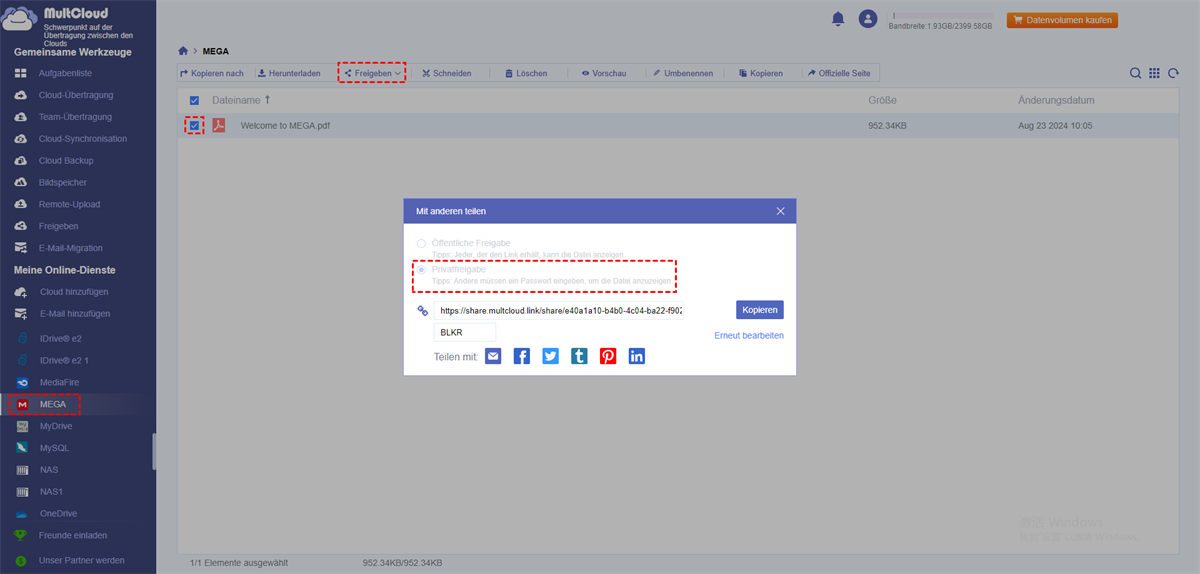Select MediaFire cloud drive

[x=59, y=382]
